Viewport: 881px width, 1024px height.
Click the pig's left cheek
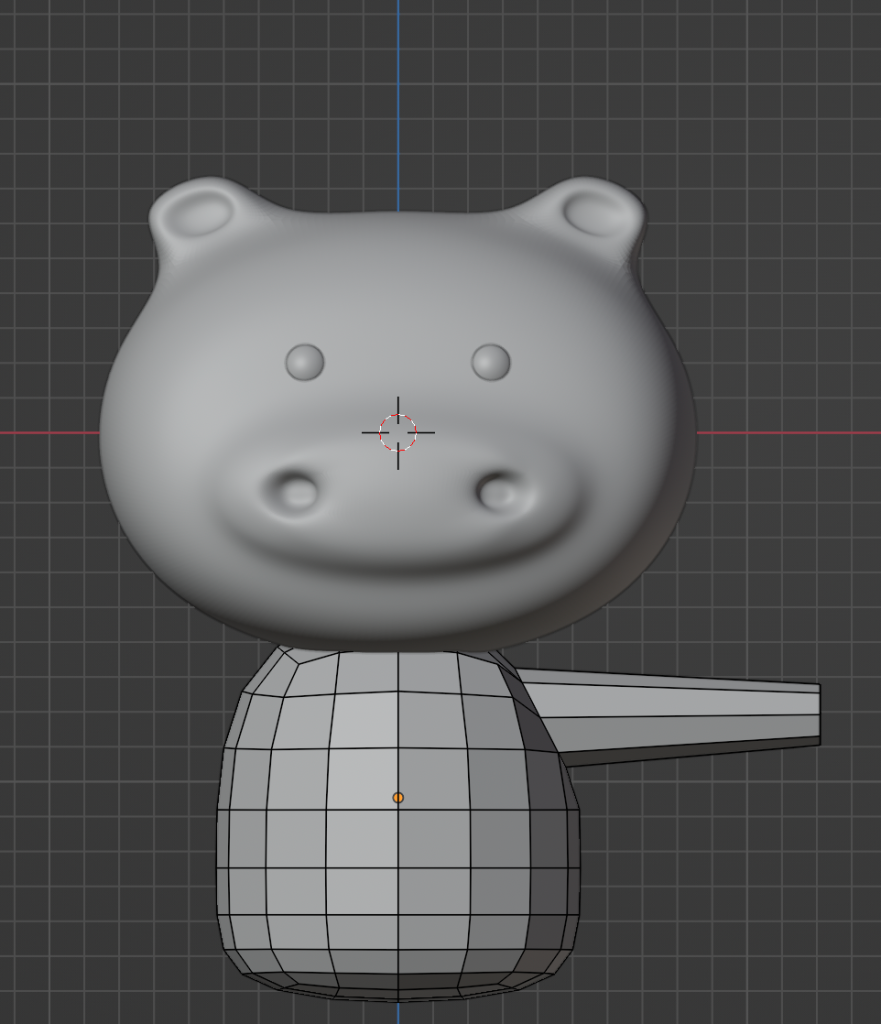click(180, 470)
